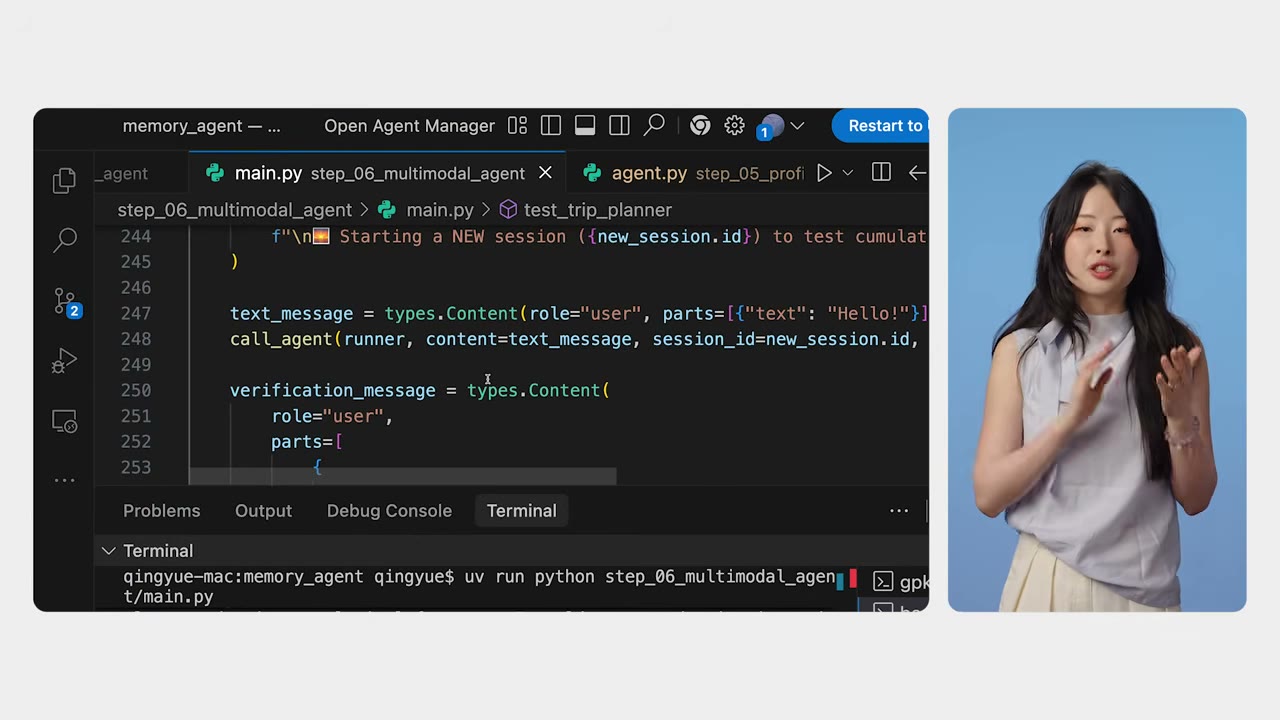Open the Remote Explorer view in the activity bar
This screenshot has width=1280, height=720.
point(65,422)
